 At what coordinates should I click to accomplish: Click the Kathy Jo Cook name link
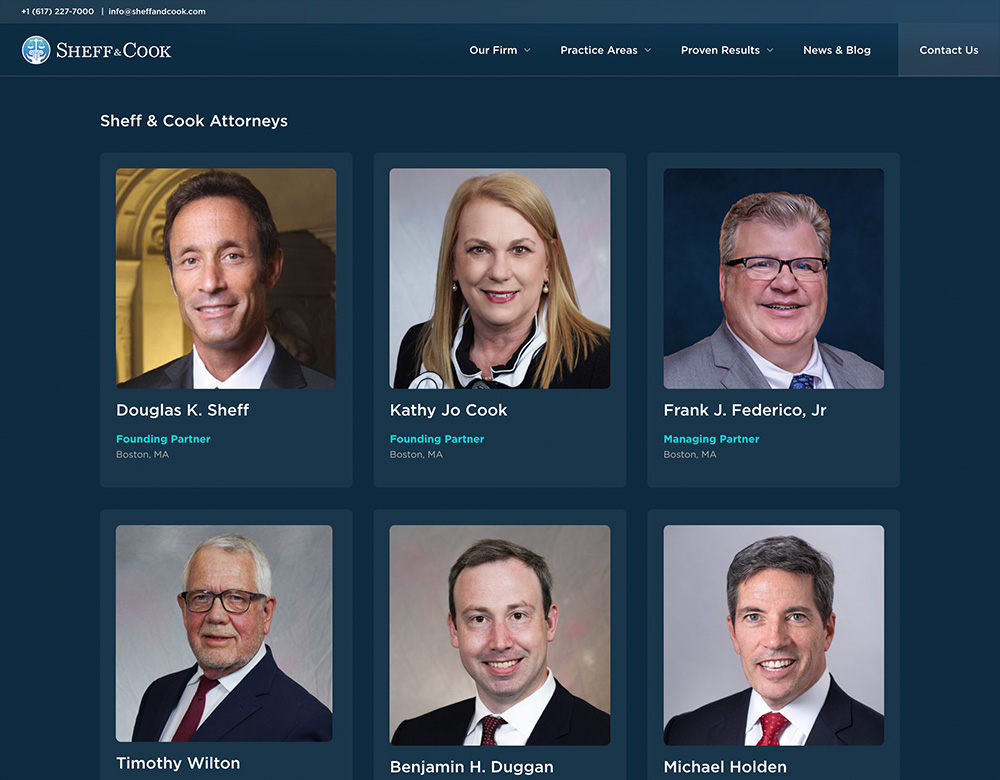click(x=448, y=410)
